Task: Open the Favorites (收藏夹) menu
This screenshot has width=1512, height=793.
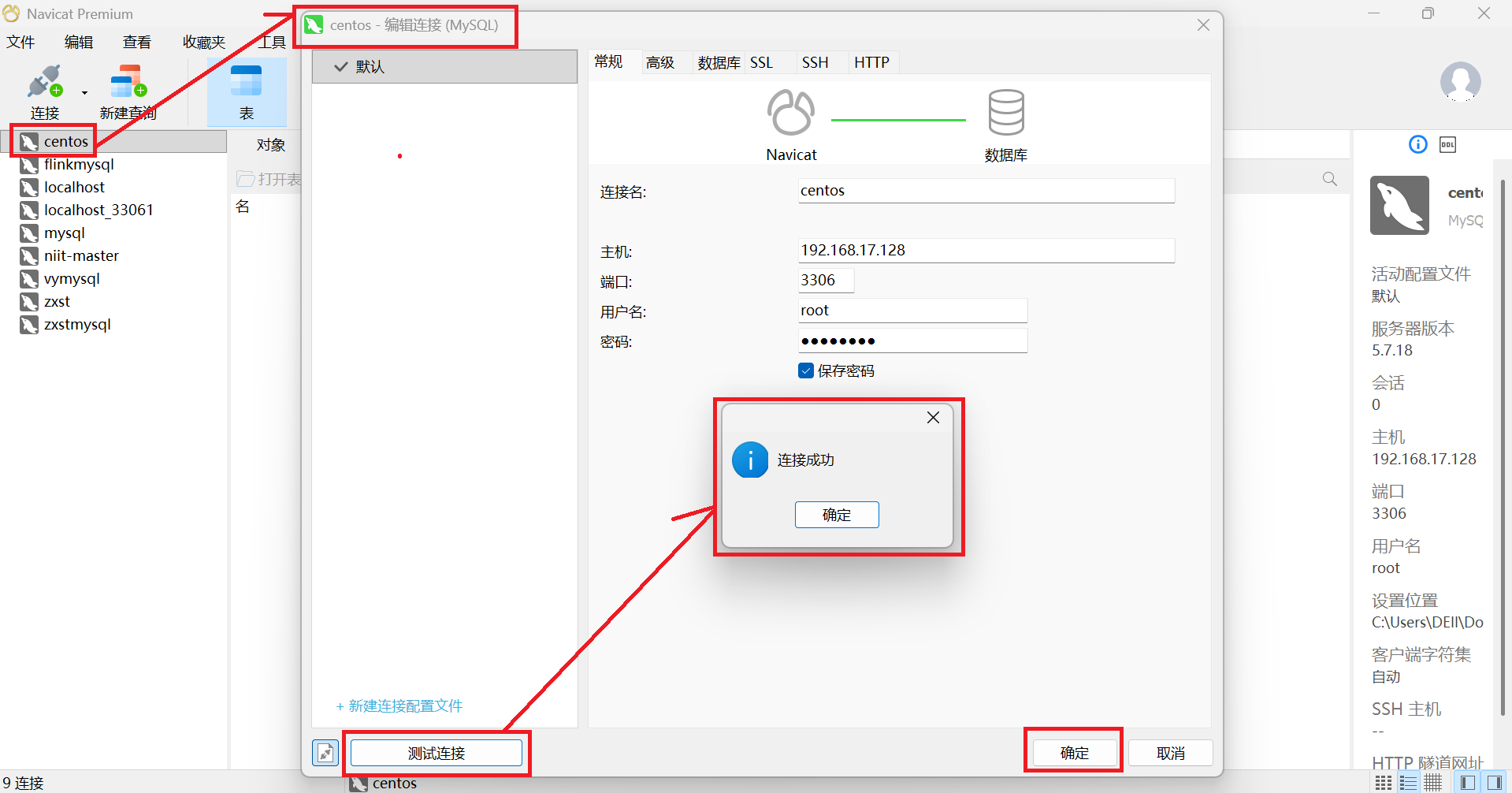Action: [204, 42]
